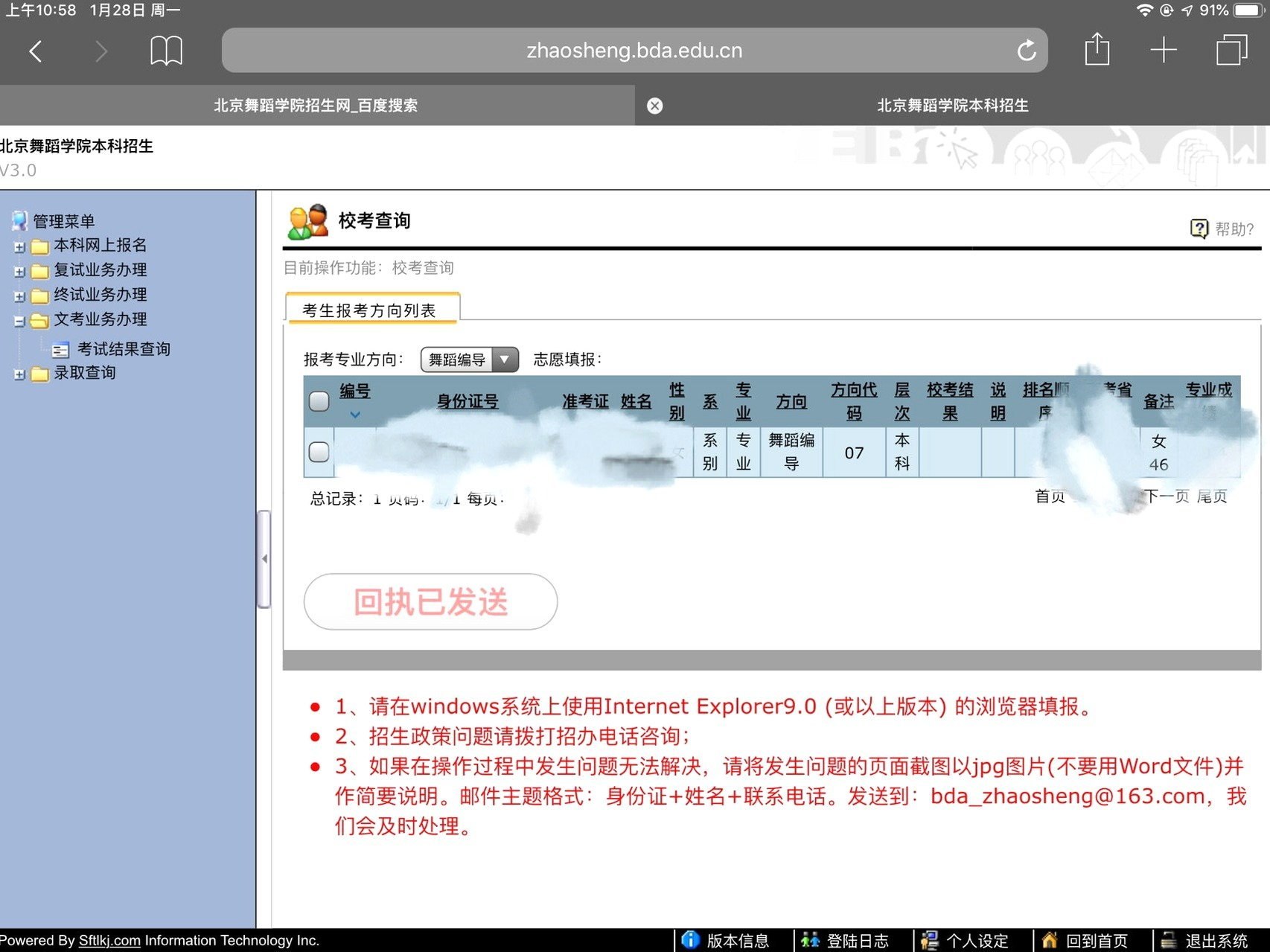
Task: Go back with Safari back arrow
Action: coord(35,51)
